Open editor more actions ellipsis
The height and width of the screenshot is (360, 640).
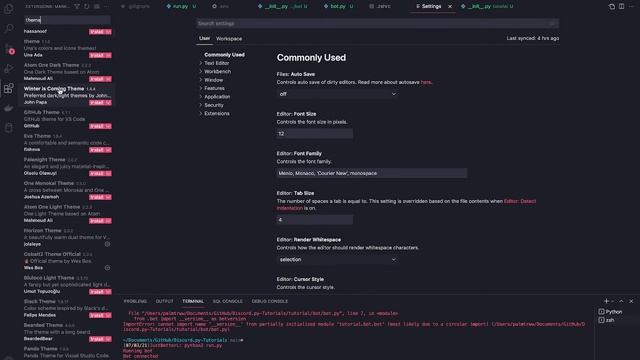tap(631, 7)
